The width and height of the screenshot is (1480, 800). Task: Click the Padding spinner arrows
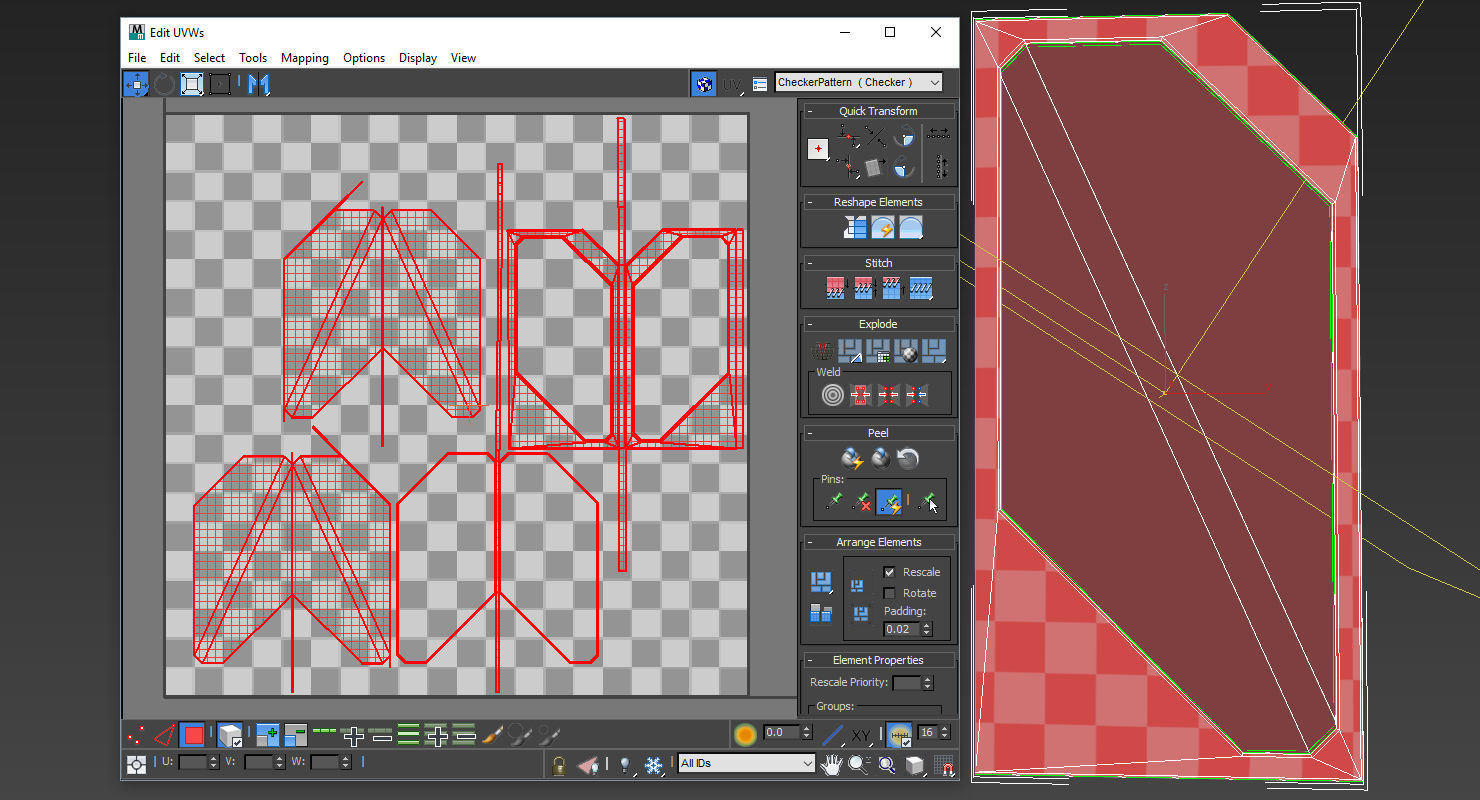[927, 629]
